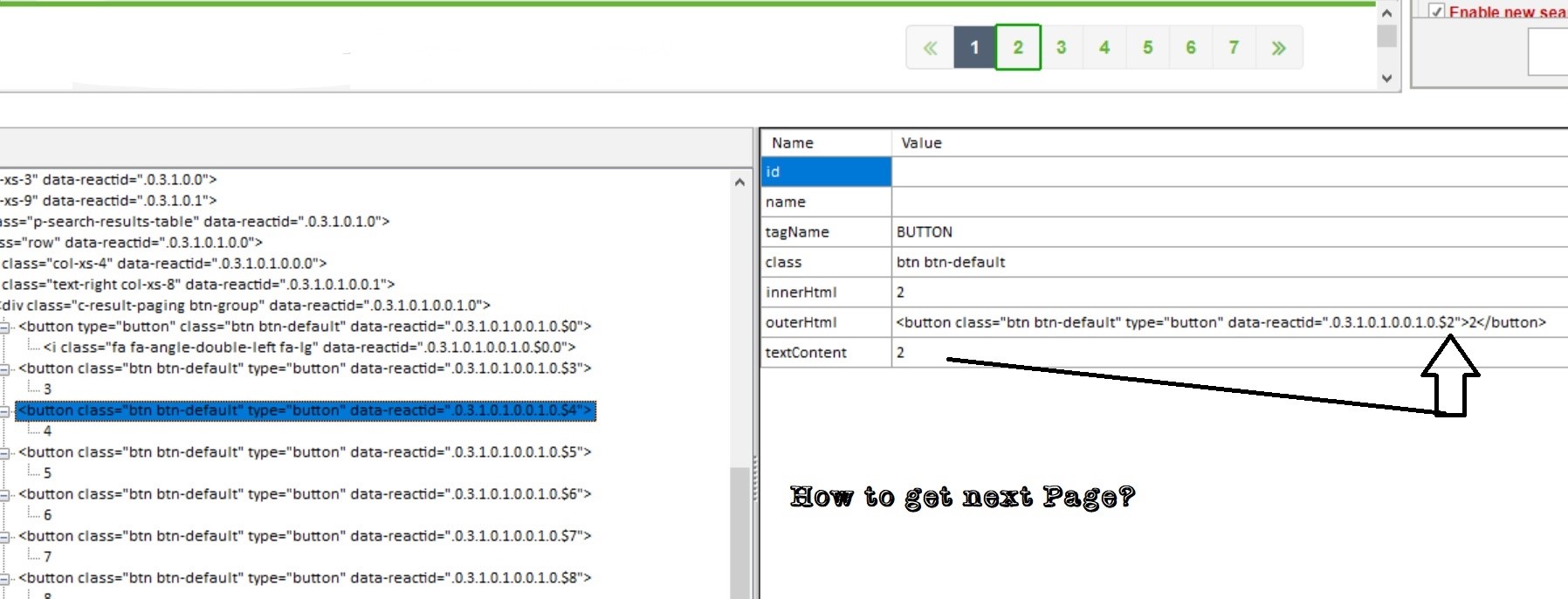Collapse the button node with reactid $6
1568x599 pixels.
point(5,494)
